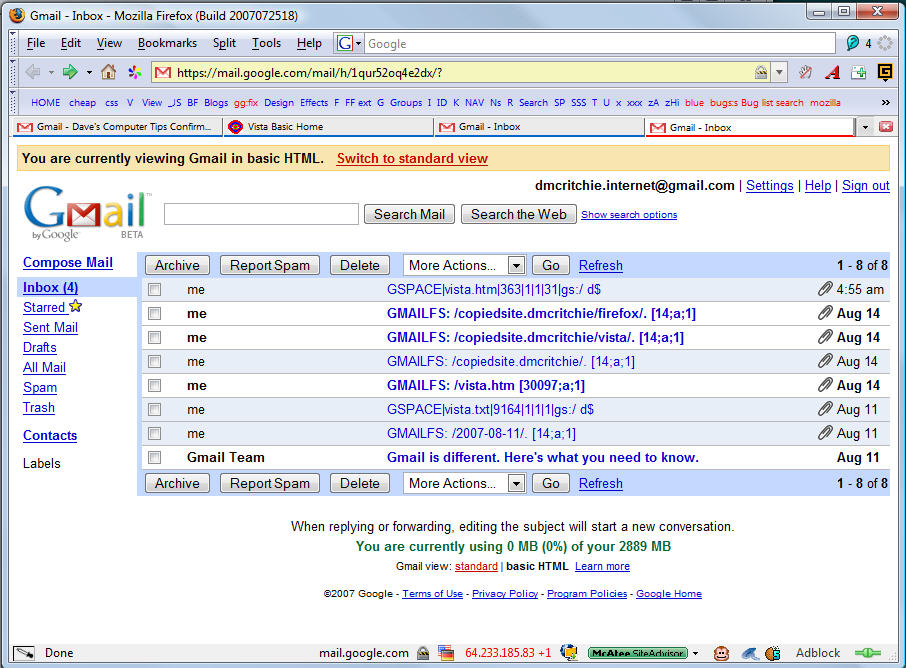Click the Back navigation arrow
This screenshot has height=668, width=906.
coord(33,72)
